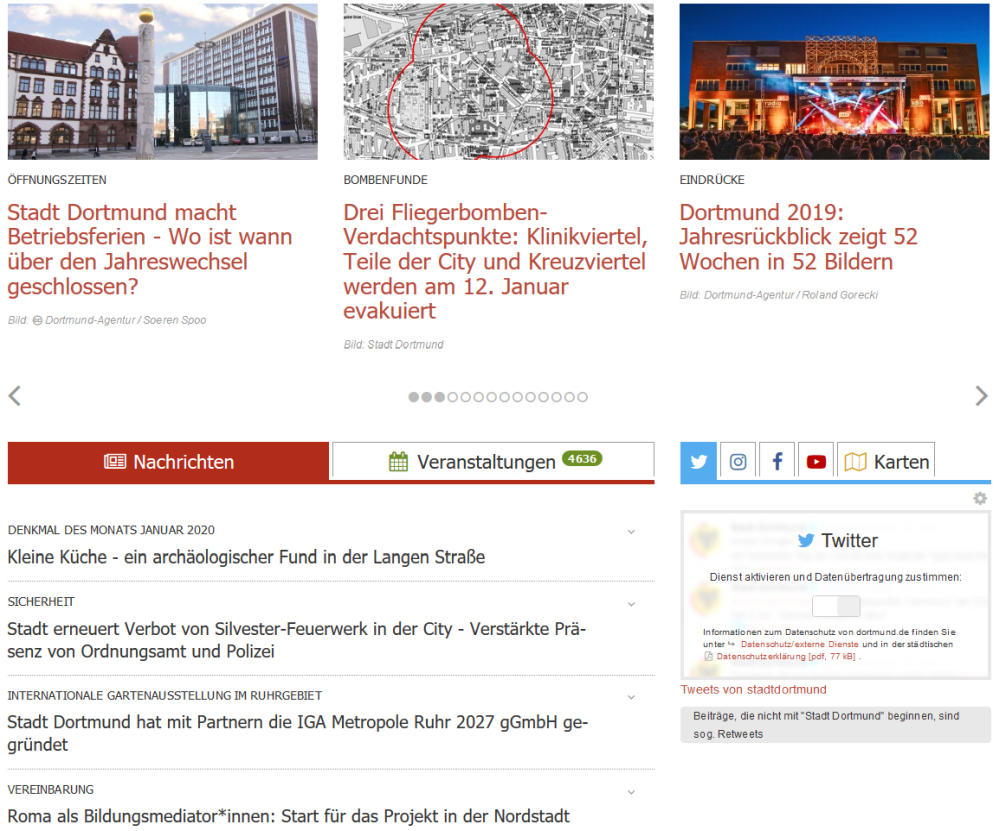The image size is (1000, 831).
Task: Open the Veranstaltungen tab
Action: [x=493, y=460]
